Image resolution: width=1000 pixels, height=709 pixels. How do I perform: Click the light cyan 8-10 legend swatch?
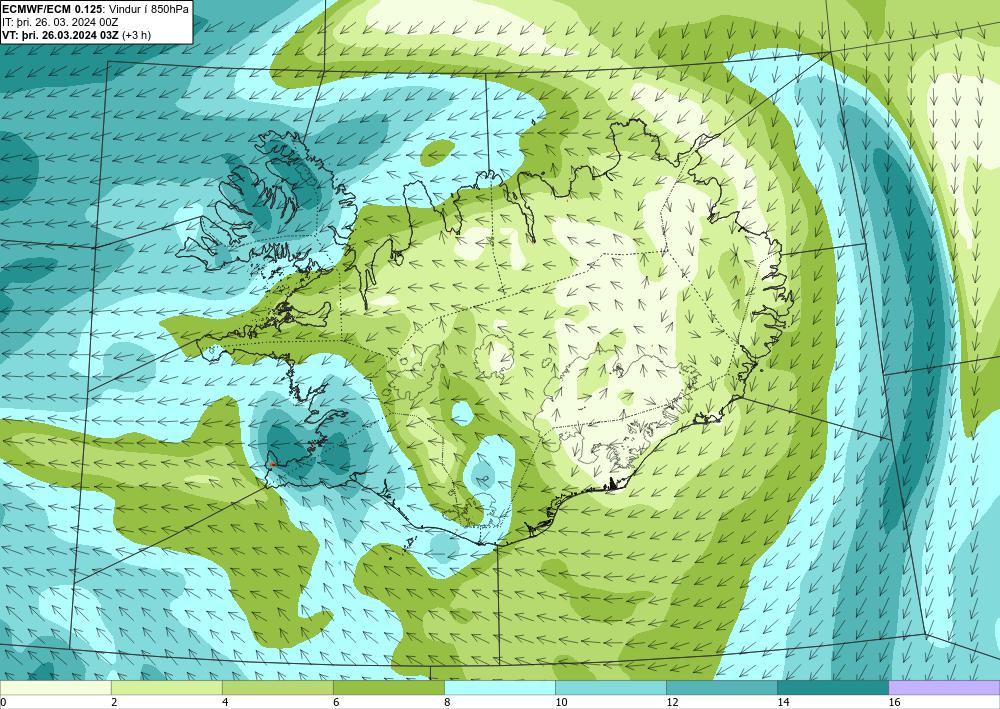pos(499,688)
